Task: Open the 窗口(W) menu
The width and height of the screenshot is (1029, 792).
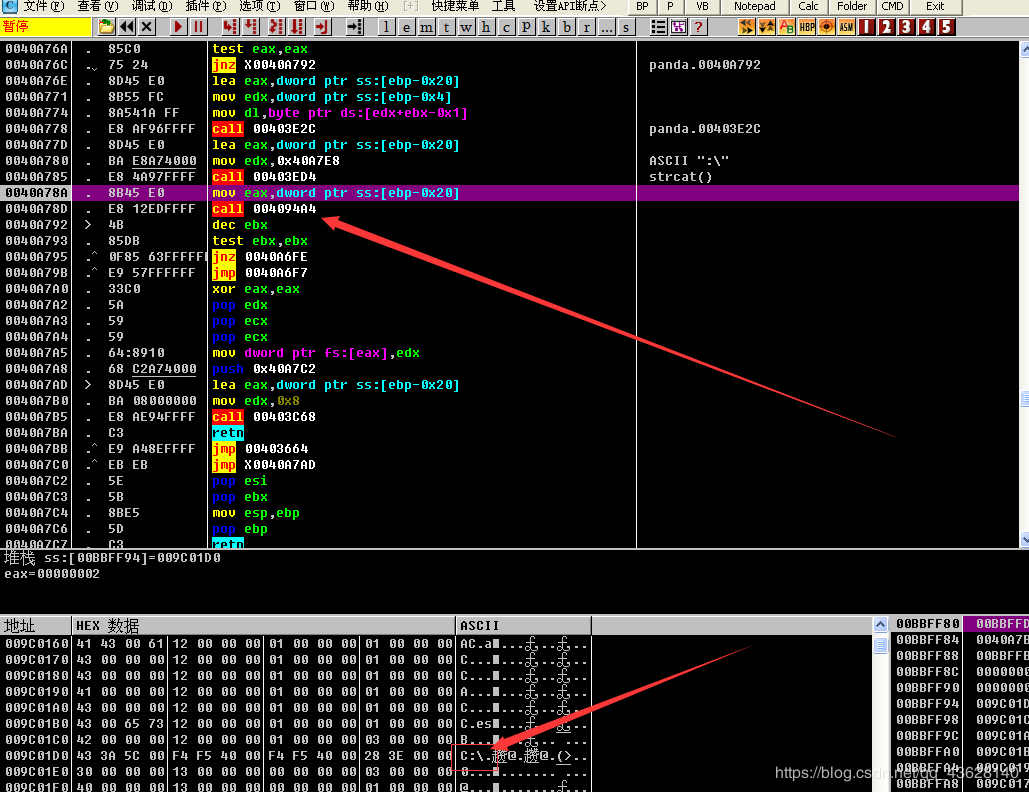Action: coord(314,7)
